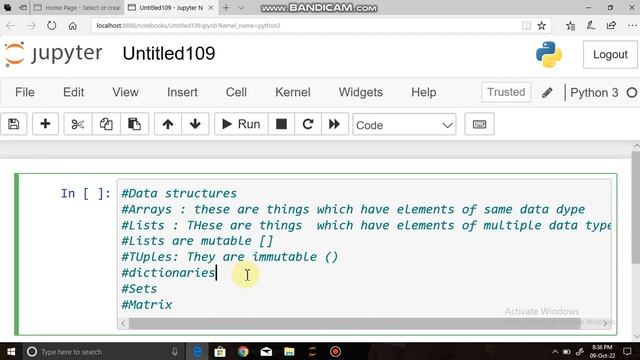The height and width of the screenshot is (360, 640).
Task: Interrupt the kernel with stop icon
Action: click(281, 124)
